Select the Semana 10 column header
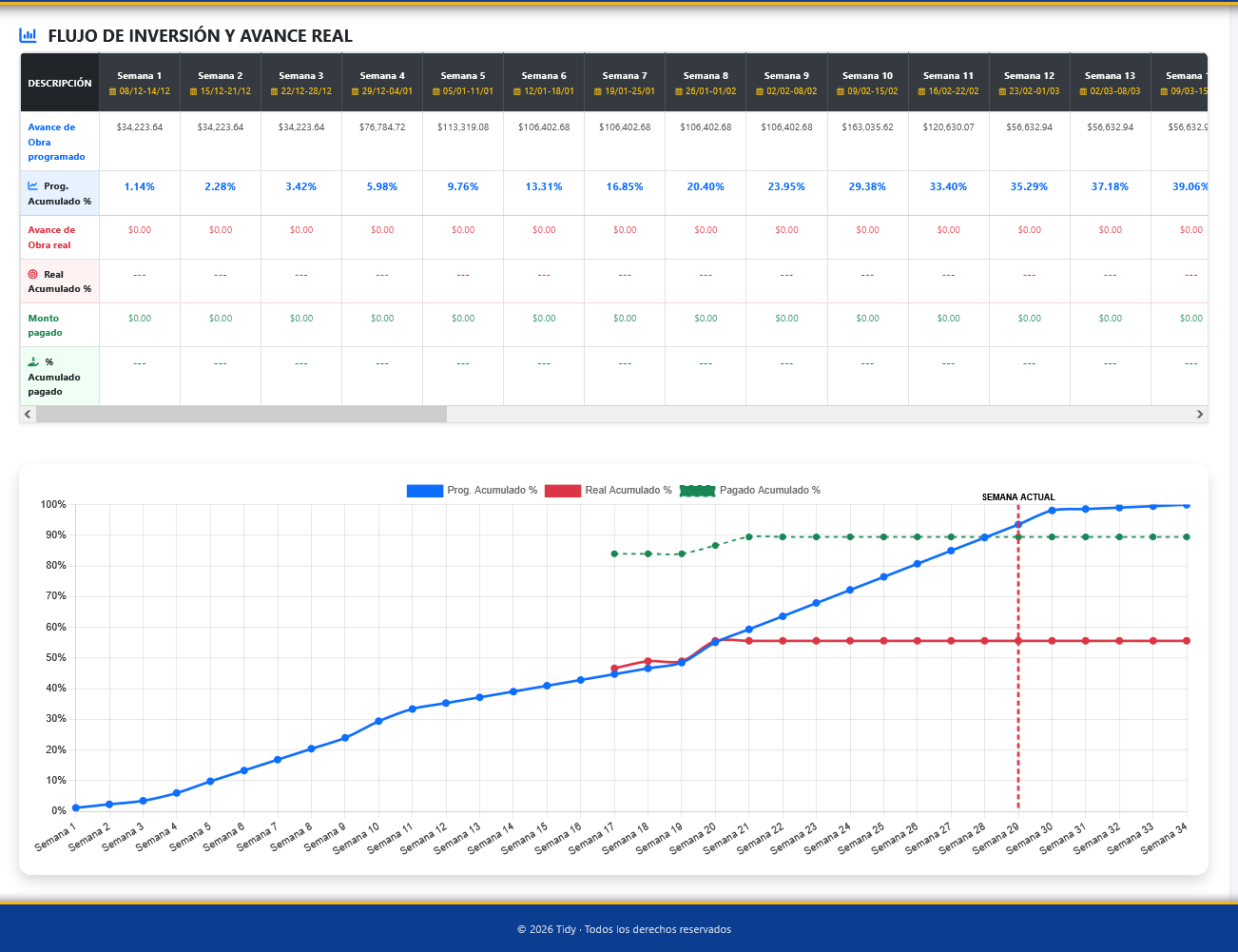Screen dimensions: 1238x952 pyautogui.click(x=867, y=83)
